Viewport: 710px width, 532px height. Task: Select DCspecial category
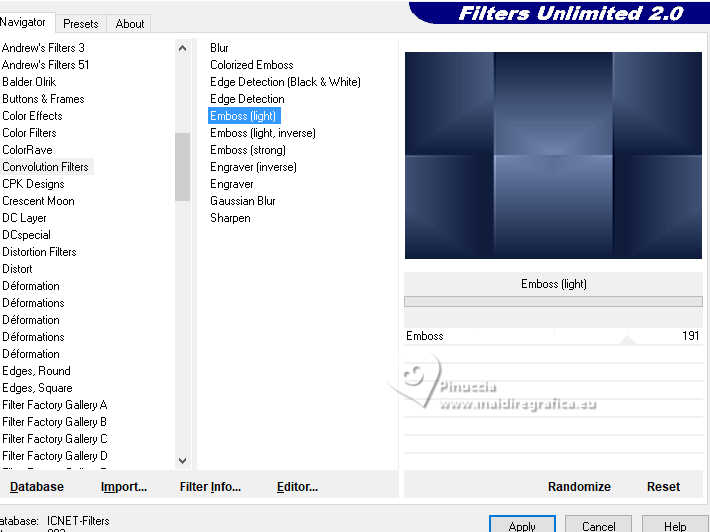(26, 235)
